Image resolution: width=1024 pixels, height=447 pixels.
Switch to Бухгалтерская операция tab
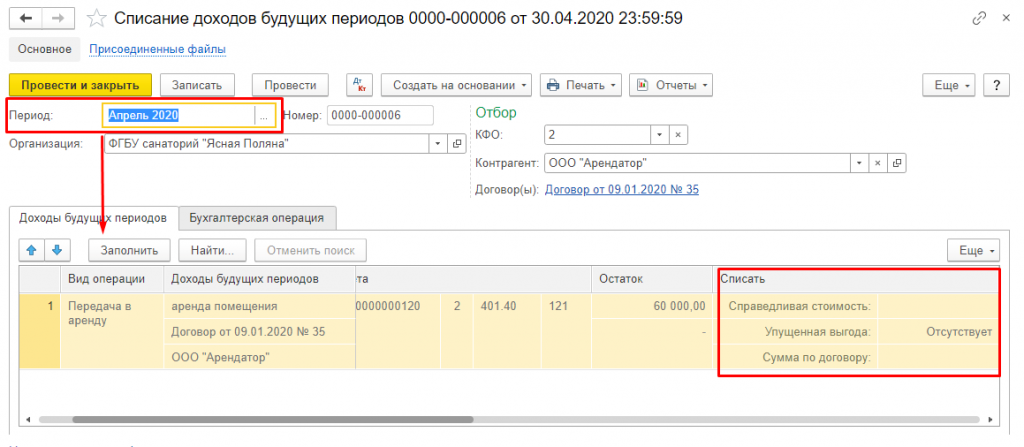click(258, 217)
